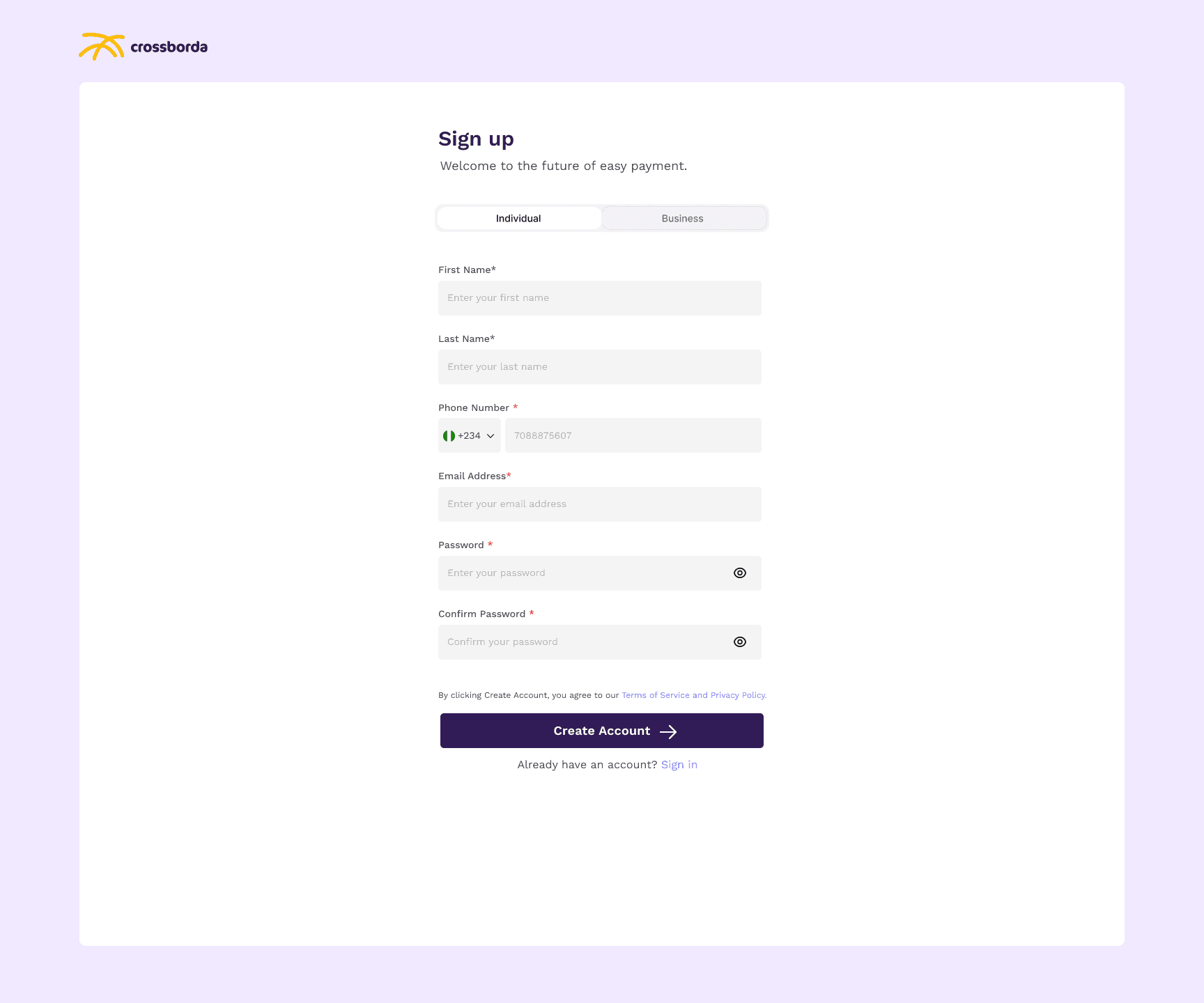Click the phone number input field
Screen dimensions: 1204x1003
point(633,435)
